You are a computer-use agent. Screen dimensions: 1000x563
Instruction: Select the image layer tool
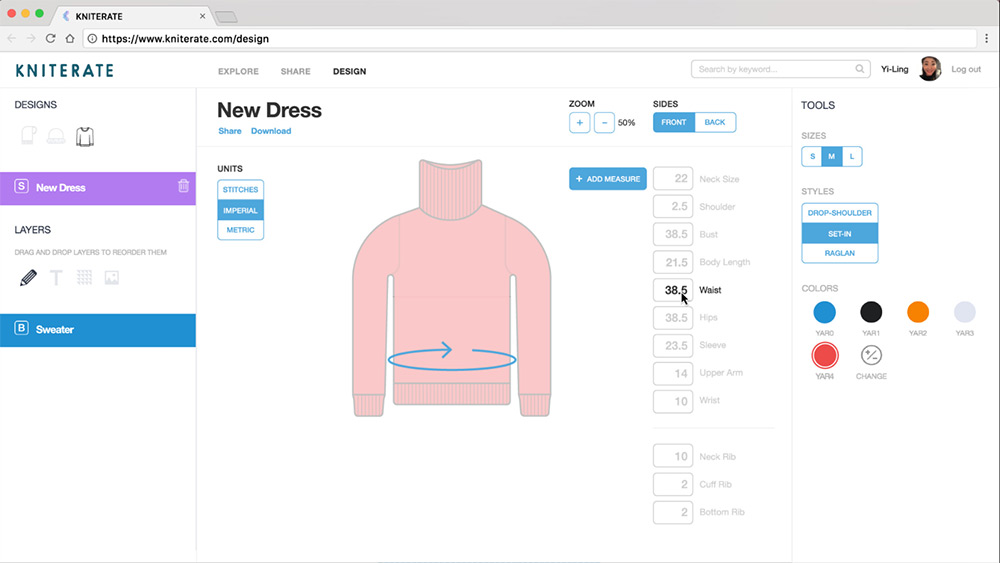(112, 277)
